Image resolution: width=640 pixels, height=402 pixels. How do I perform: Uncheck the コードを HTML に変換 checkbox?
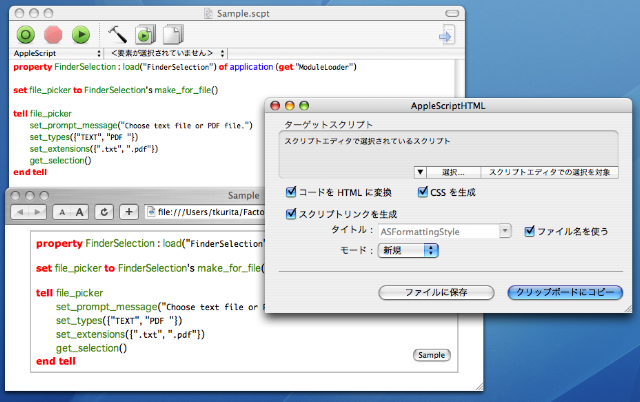click(x=291, y=192)
